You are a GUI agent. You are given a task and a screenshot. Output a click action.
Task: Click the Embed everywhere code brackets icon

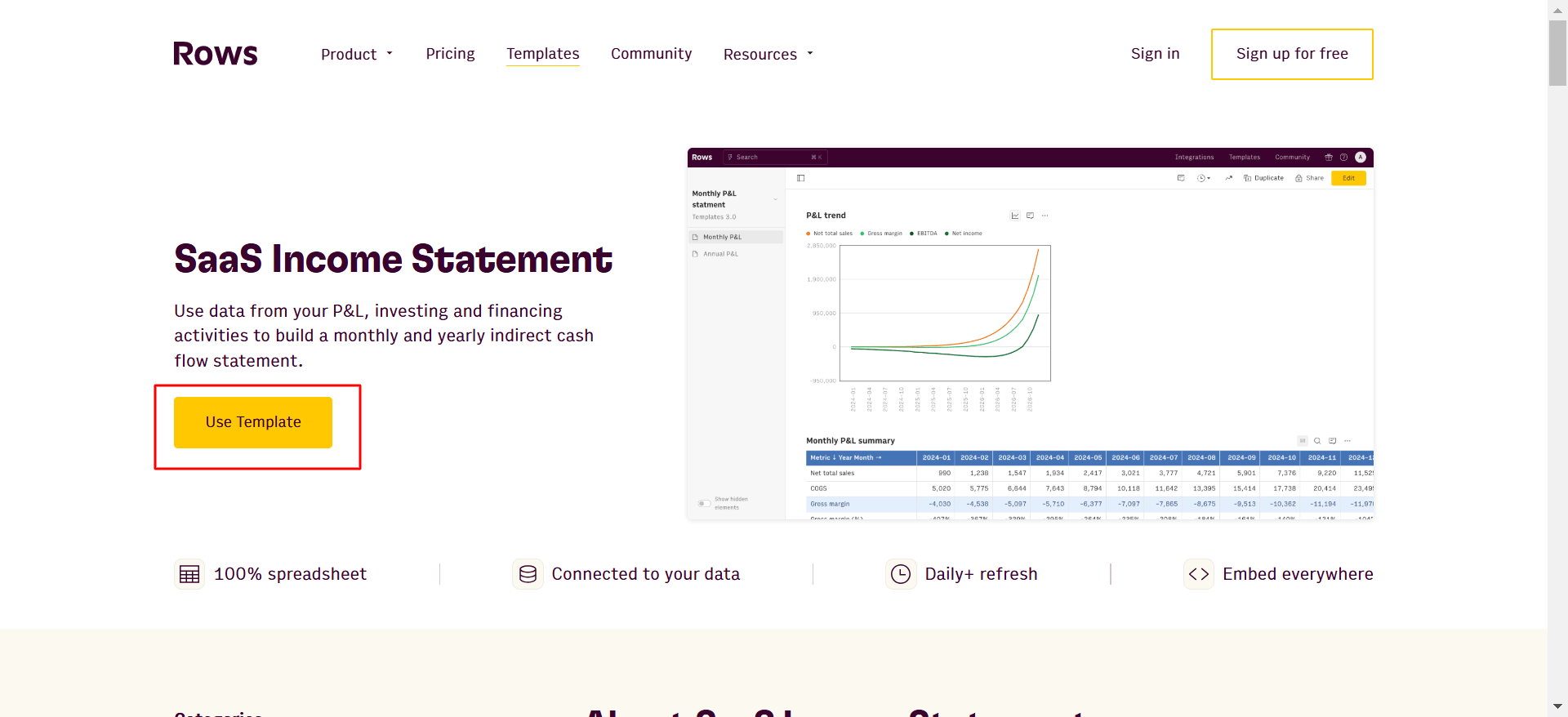1199,574
